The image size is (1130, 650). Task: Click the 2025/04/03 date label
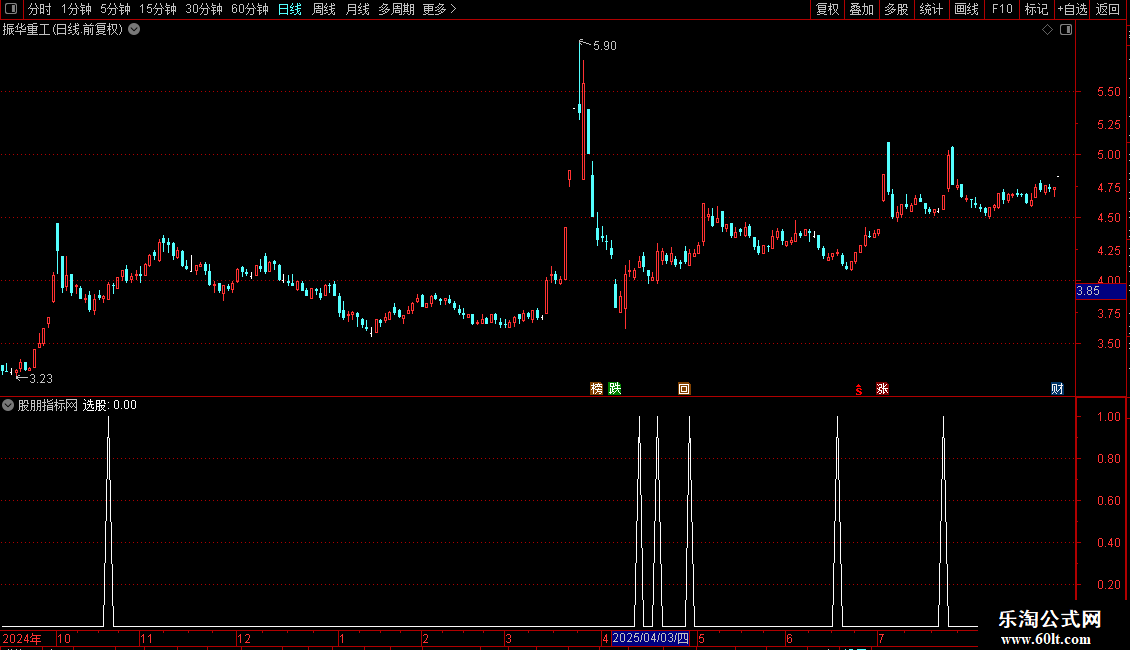pos(651,638)
